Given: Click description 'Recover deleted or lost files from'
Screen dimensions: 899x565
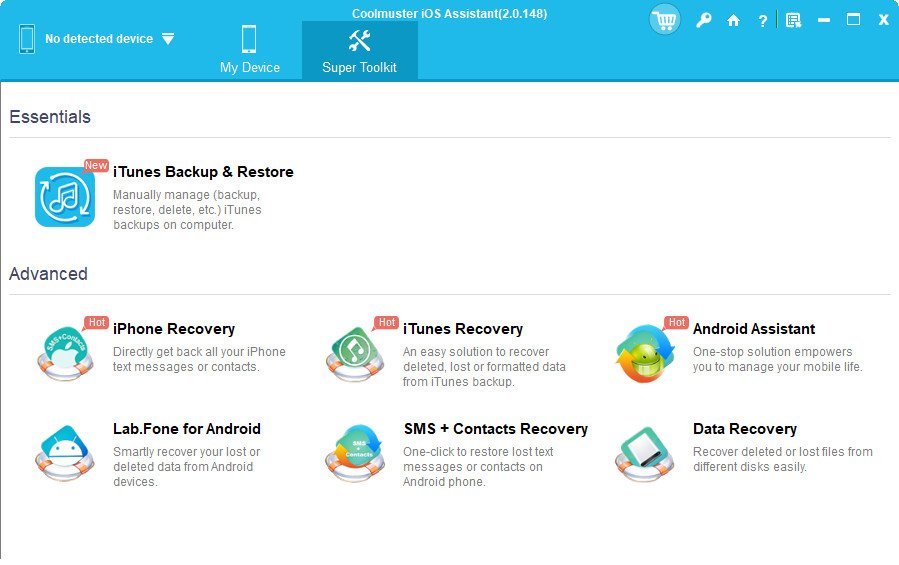Looking at the screenshot, I should click(783, 451).
